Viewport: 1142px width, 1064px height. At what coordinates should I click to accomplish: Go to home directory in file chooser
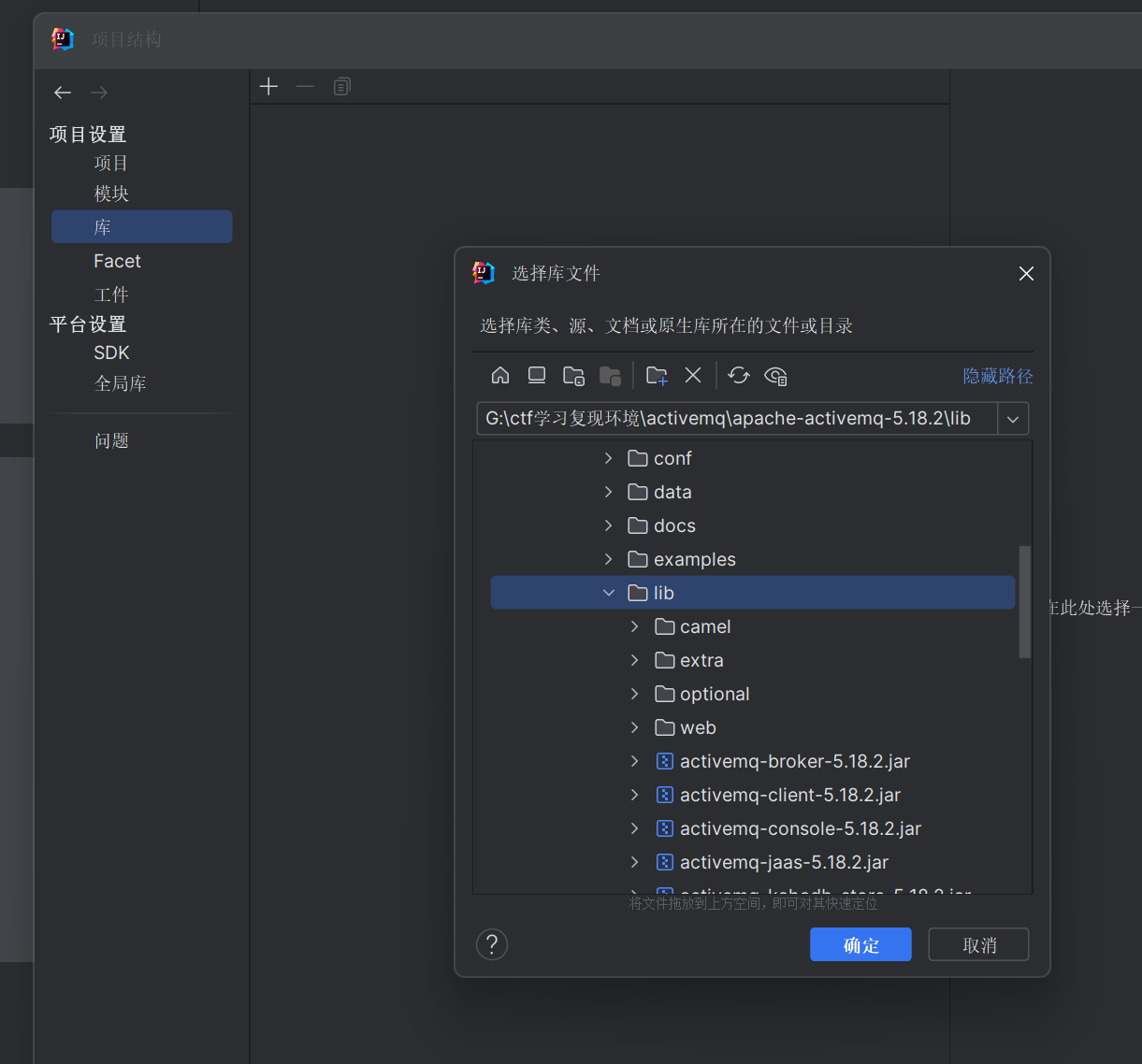pyautogui.click(x=500, y=376)
